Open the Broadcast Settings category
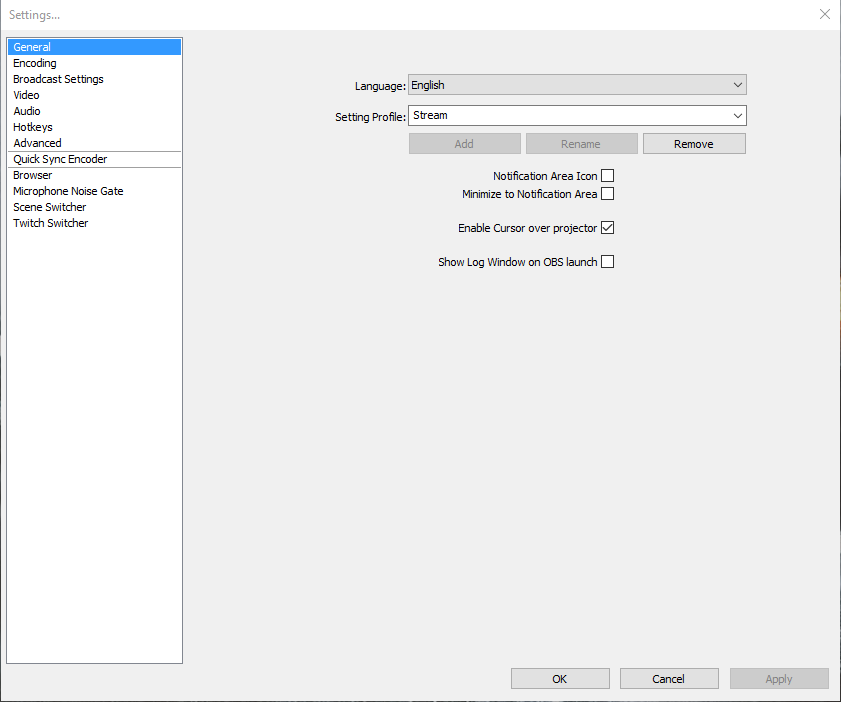Image resolution: width=841 pixels, height=702 pixels. (94, 79)
